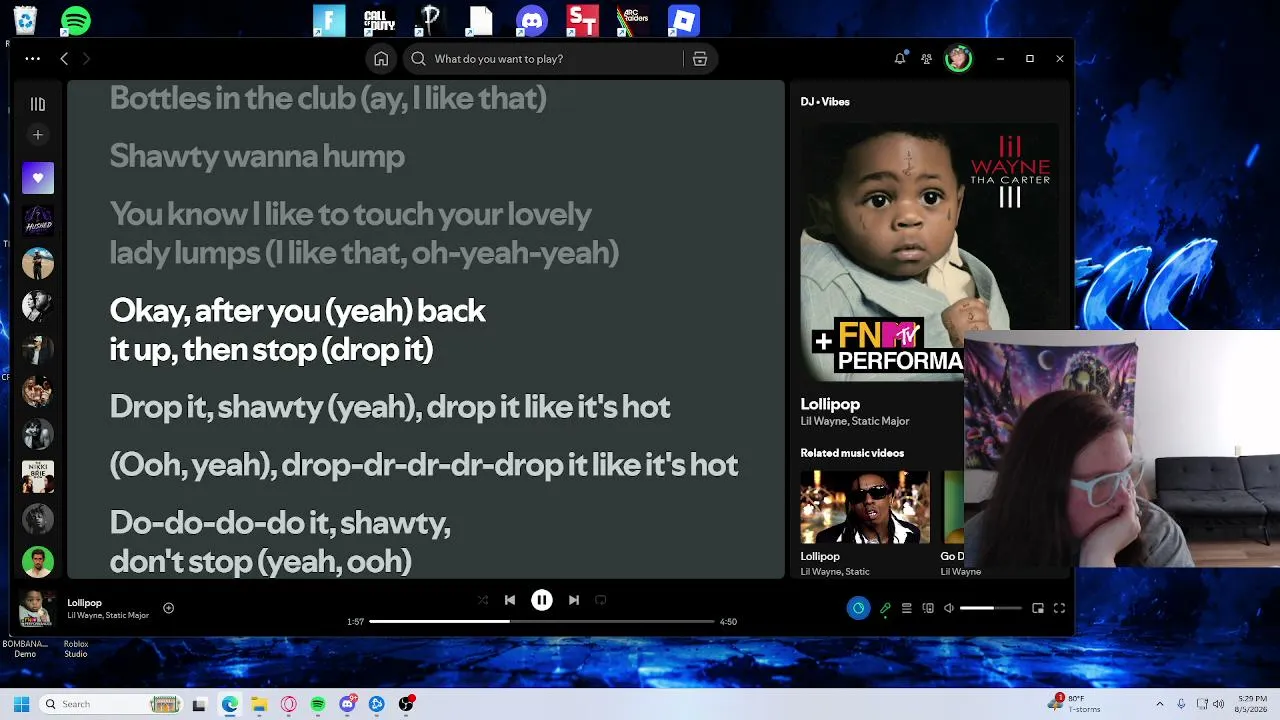
Task: Open File Explorer from the taskbar
Action: pos(259,704)
